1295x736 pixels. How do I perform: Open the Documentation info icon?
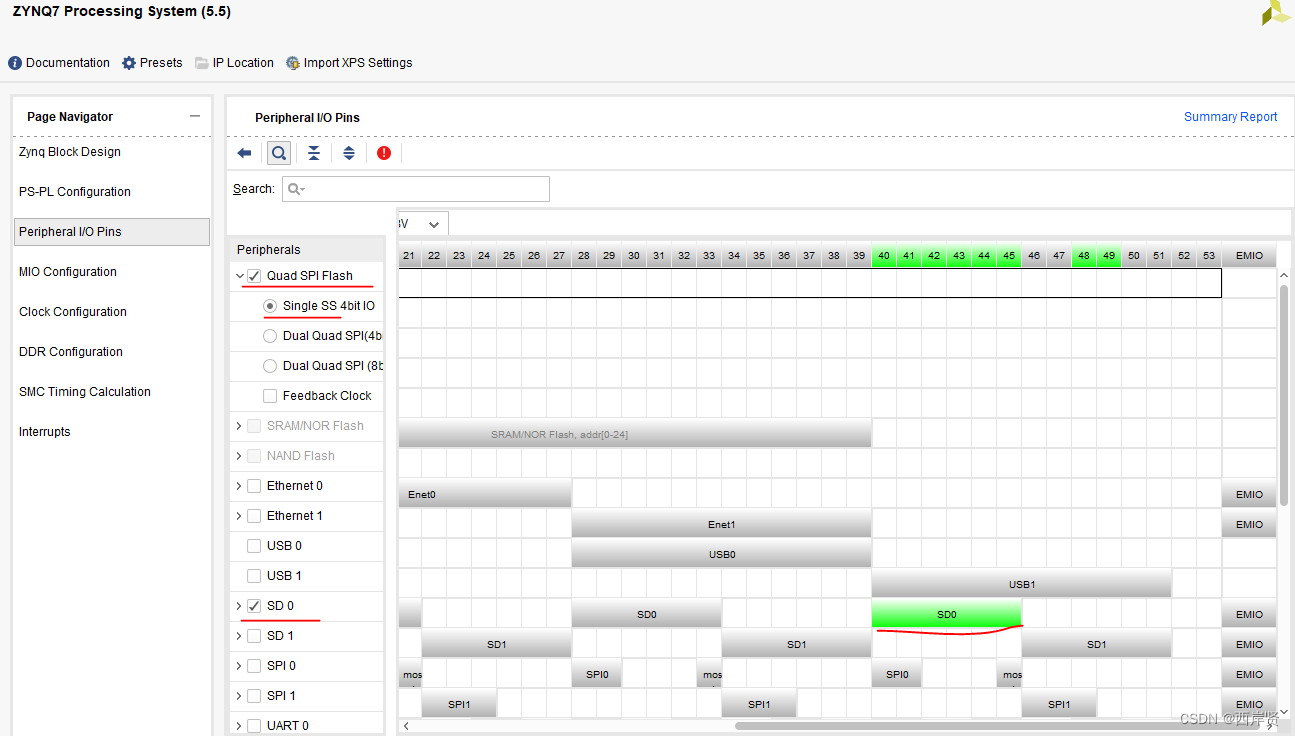click(x=15, y=63)
